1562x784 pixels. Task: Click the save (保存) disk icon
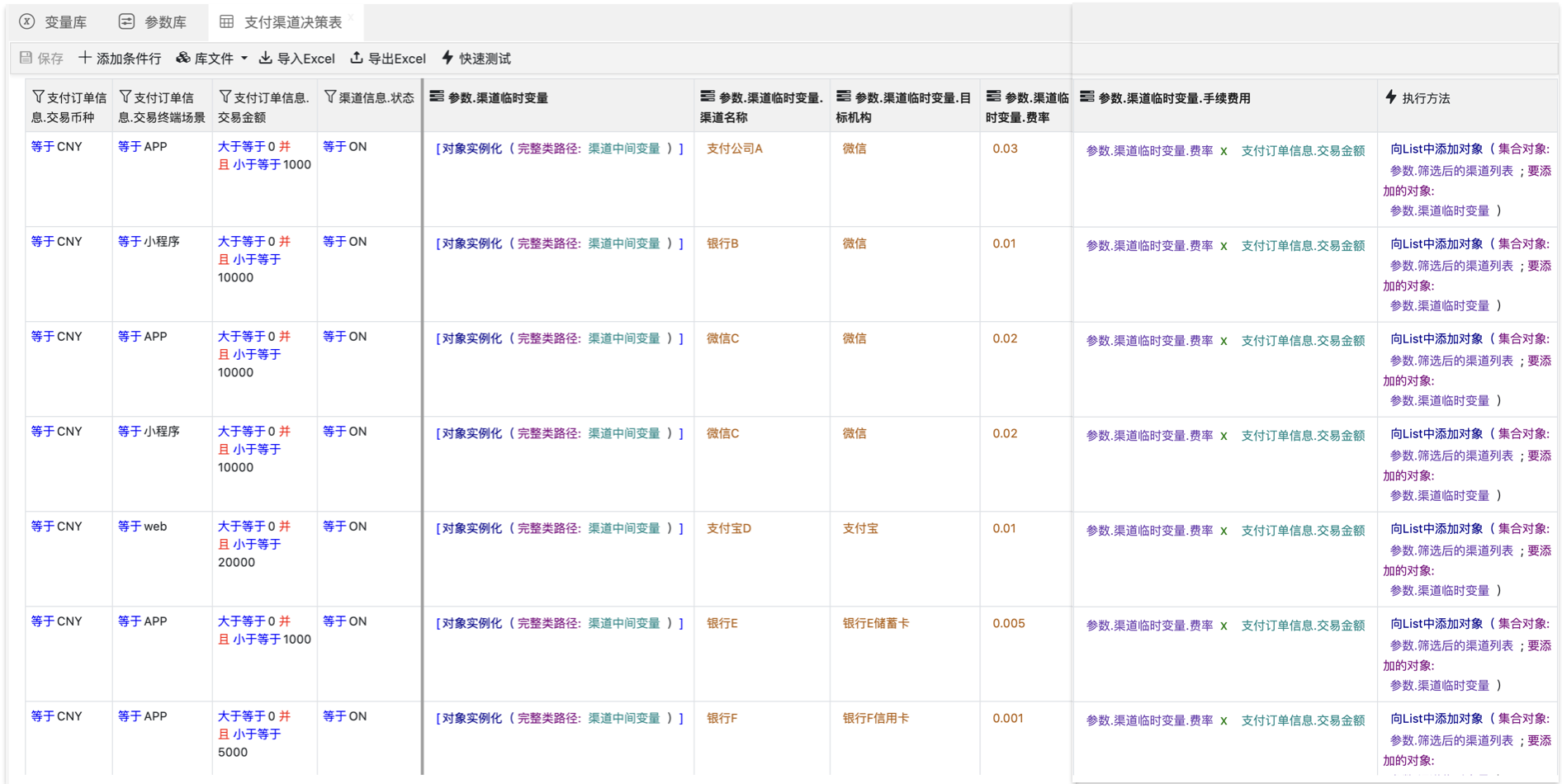[26, 58]
